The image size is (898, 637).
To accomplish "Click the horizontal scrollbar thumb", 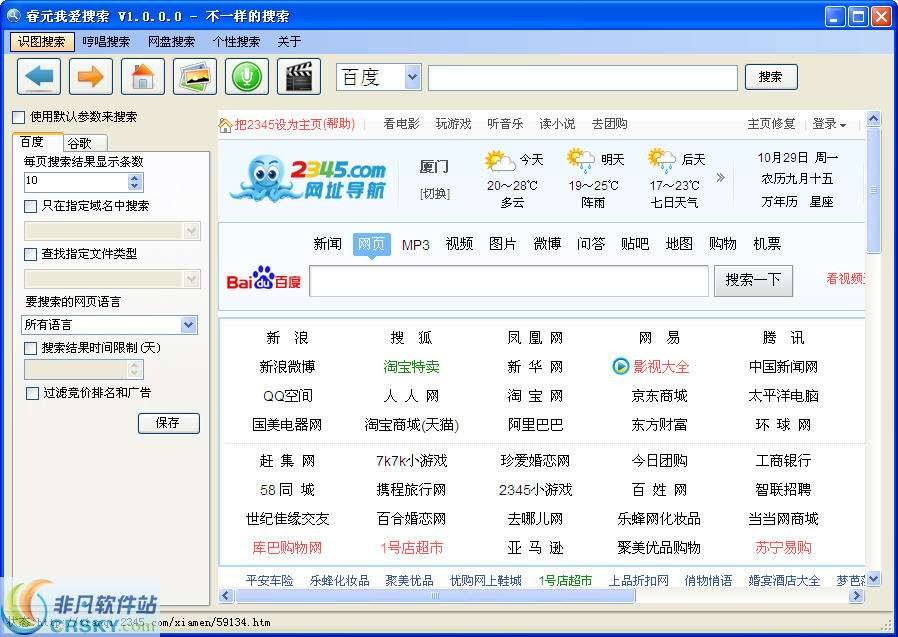I will 435,596.
